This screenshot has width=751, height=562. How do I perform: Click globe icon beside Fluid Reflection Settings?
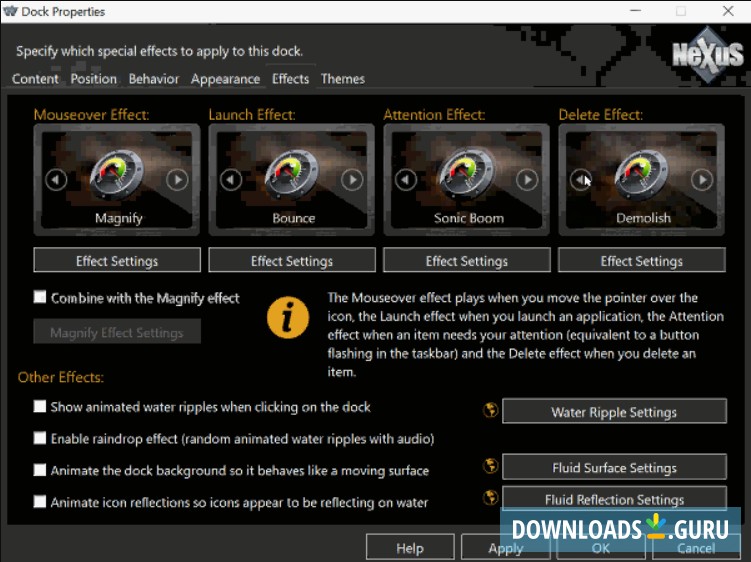490,497
